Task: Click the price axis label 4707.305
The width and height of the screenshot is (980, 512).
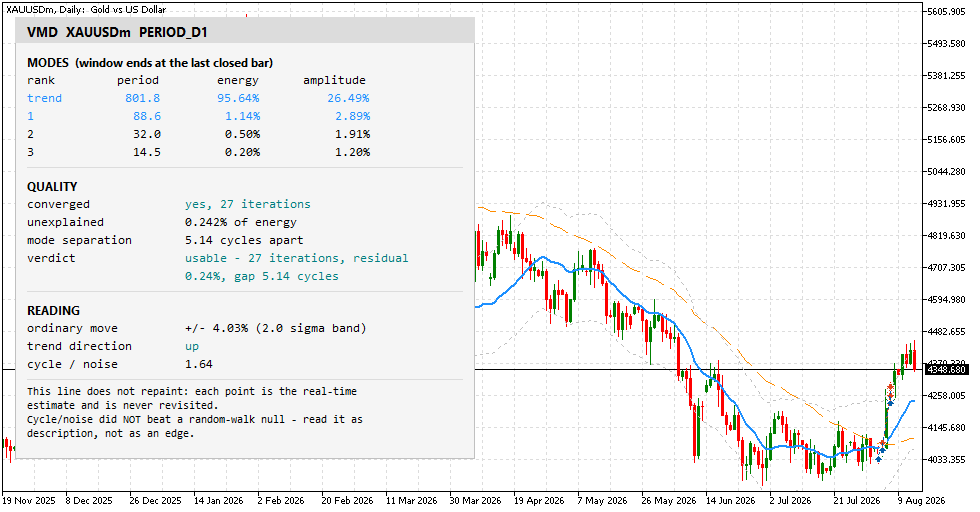Action: 946,268
